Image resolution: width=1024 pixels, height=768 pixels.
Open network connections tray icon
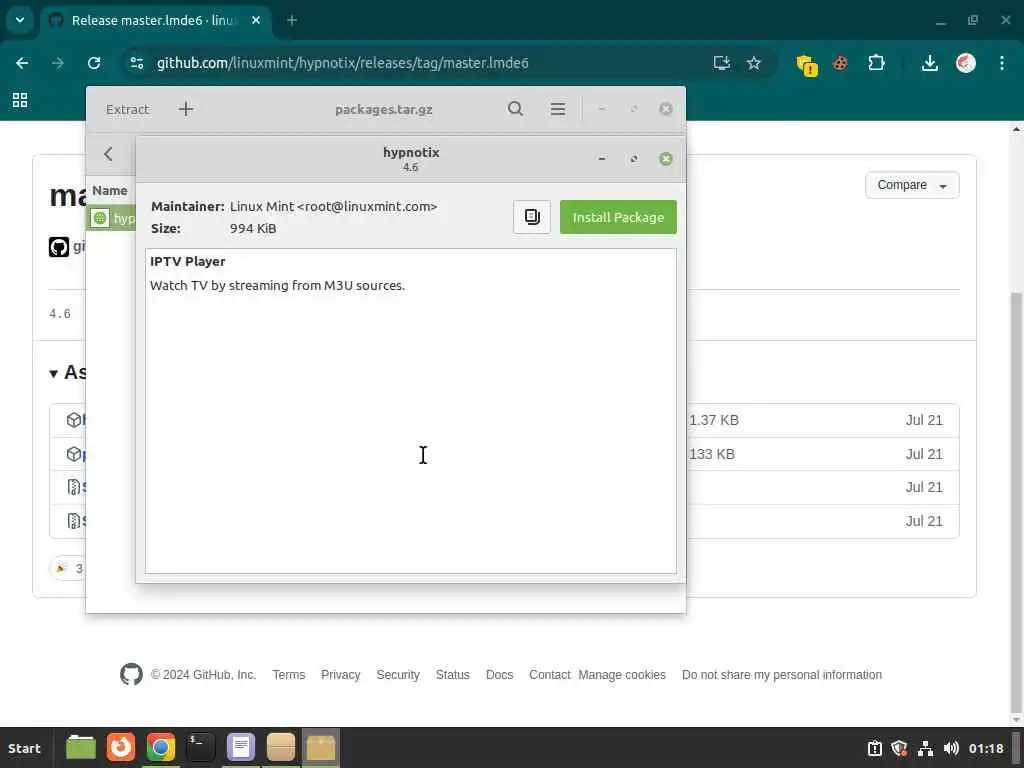[x=925, y=748]
